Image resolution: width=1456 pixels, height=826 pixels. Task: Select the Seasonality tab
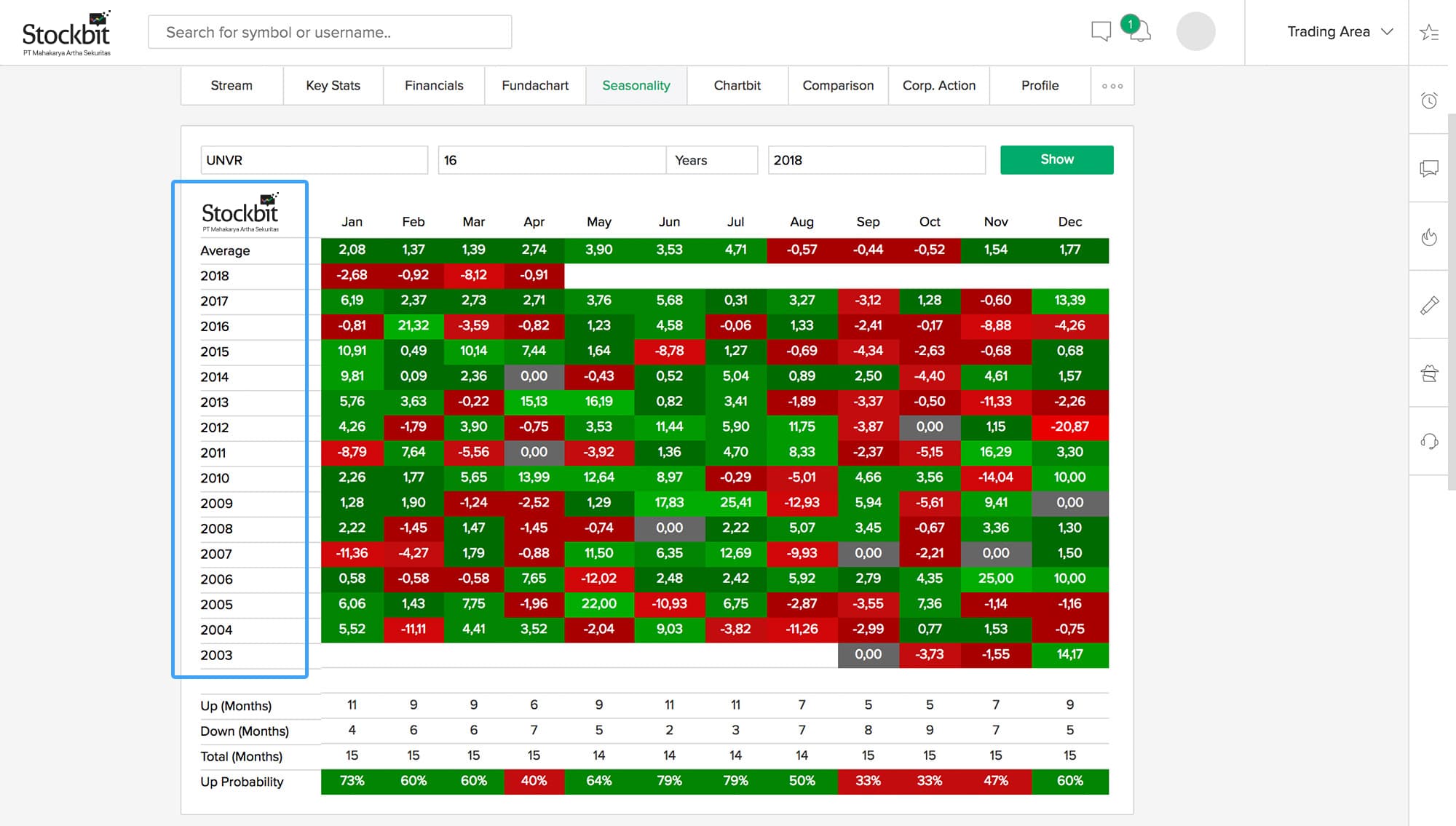coord(636,86)
